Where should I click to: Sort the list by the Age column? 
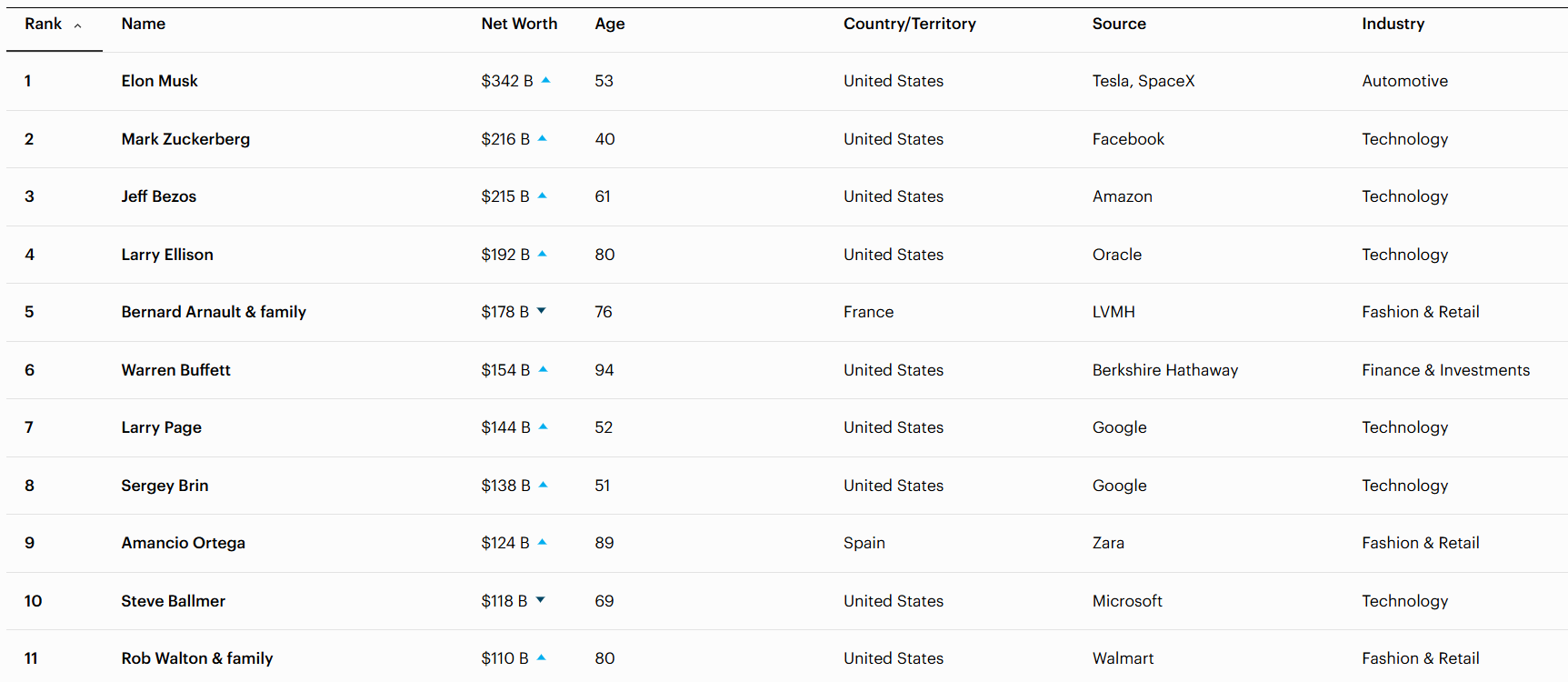coord(610,24)
